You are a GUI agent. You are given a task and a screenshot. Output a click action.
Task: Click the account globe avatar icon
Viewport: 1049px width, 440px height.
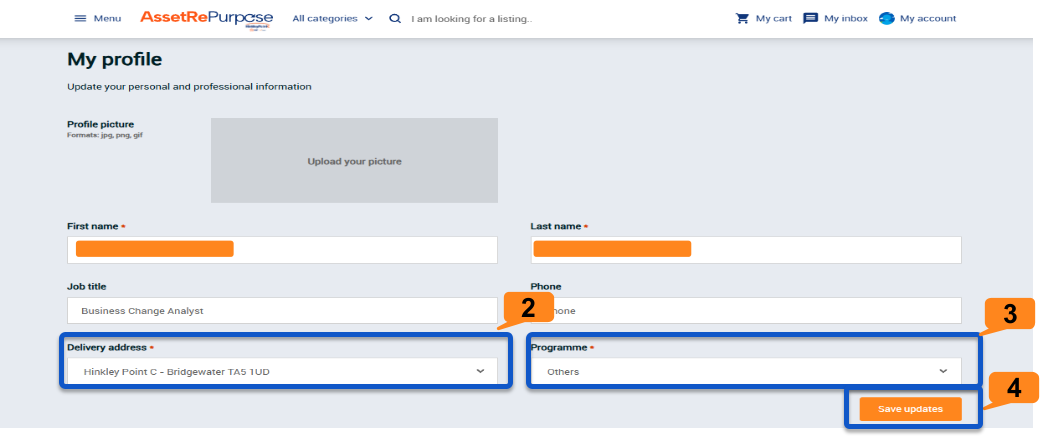886,18
